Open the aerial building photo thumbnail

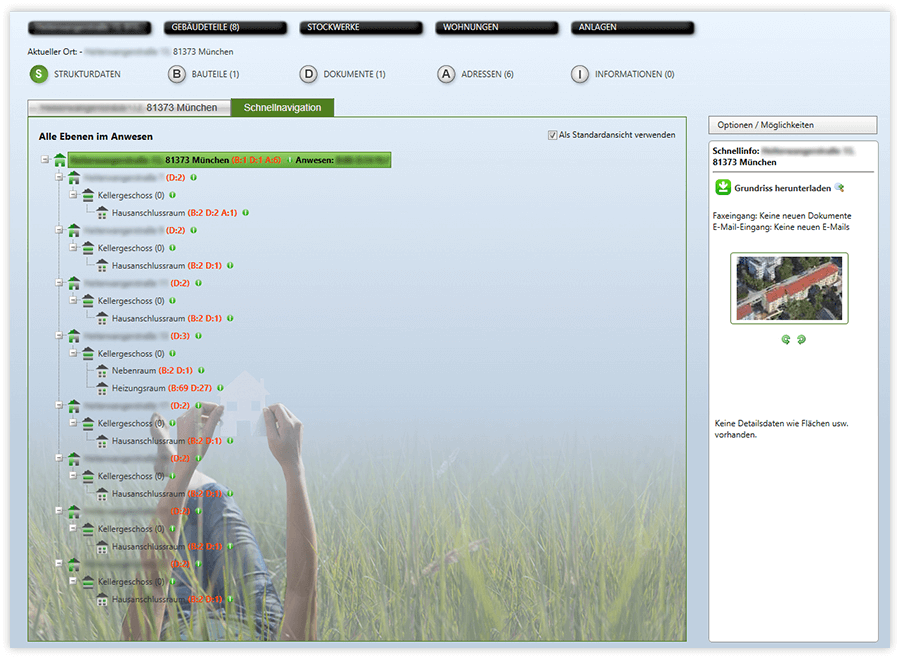coord(789,288)
